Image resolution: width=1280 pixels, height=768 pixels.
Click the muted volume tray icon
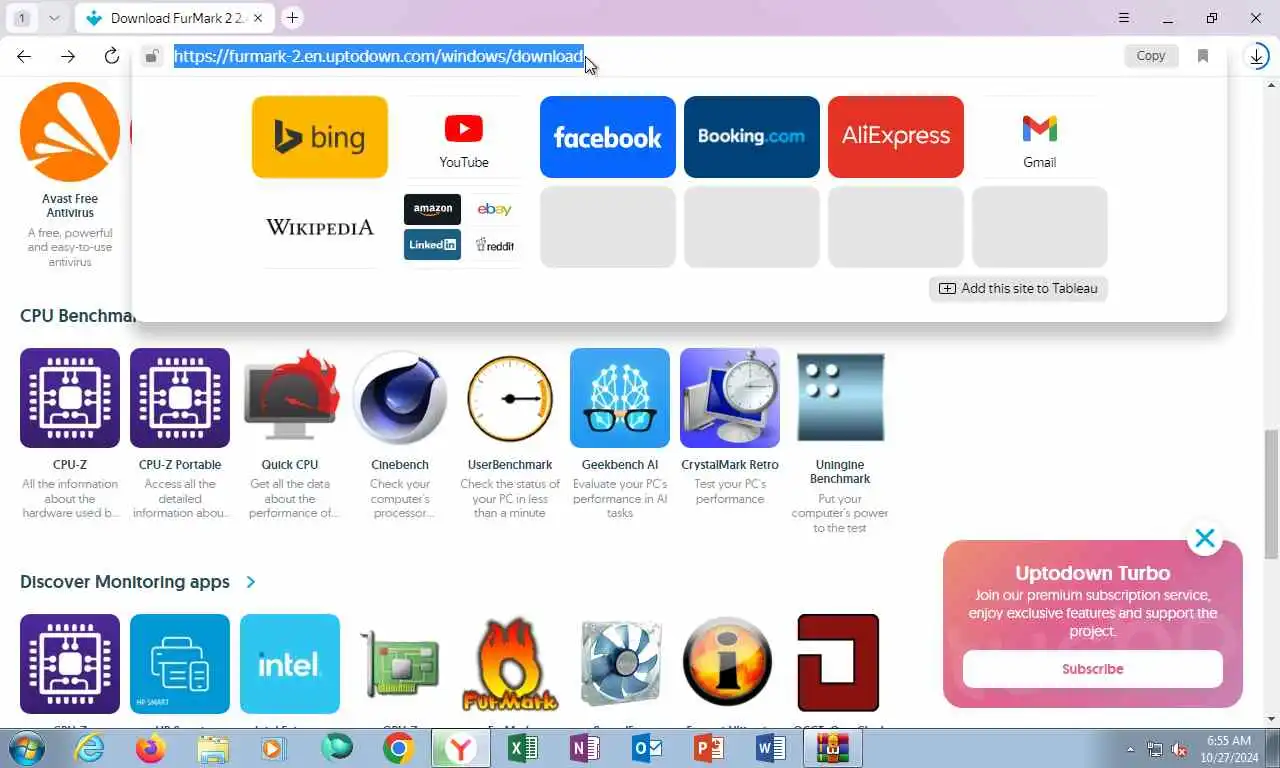[1179, 749]
